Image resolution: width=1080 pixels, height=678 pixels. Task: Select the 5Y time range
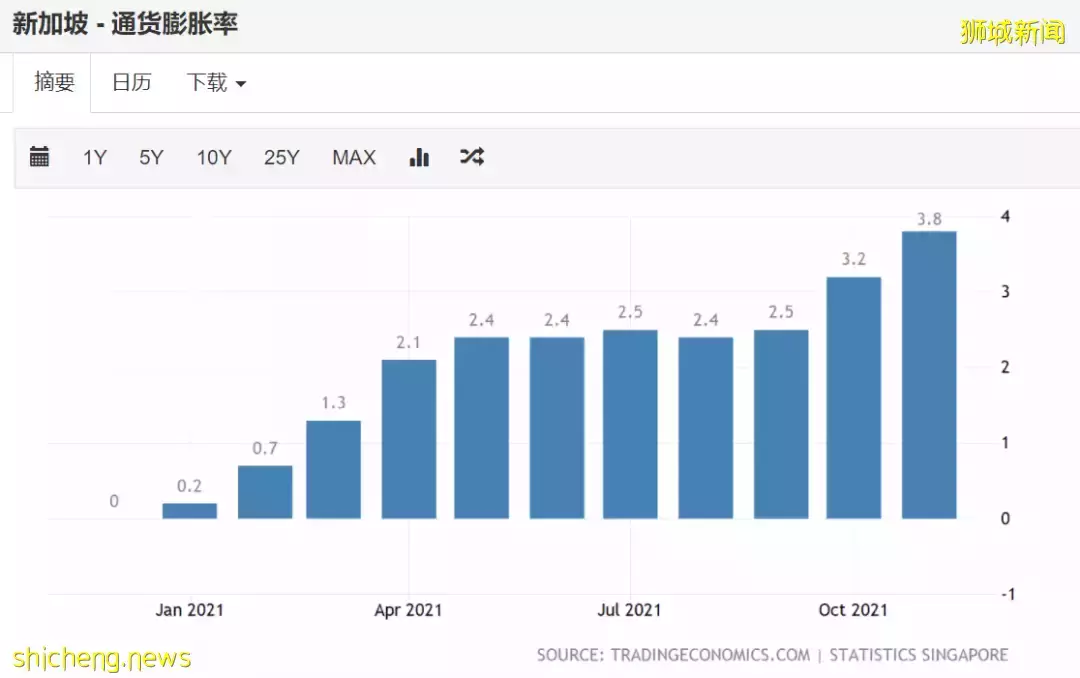[152, 158]
